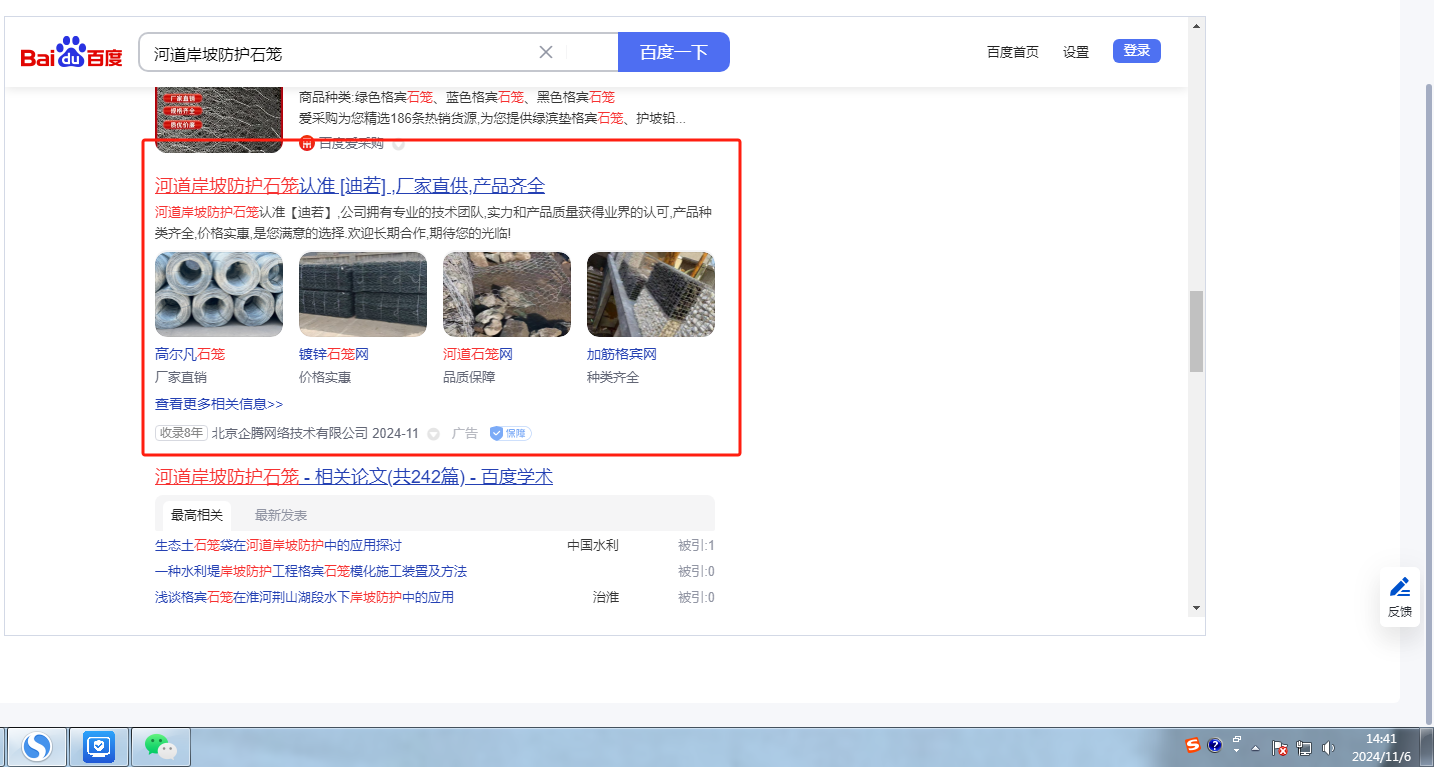The height and width of the screenshot is (767, 1434).
Task: Click the ad description starting 河道岸坡防护石笼认准【迪若】
Action: (434, 223)
